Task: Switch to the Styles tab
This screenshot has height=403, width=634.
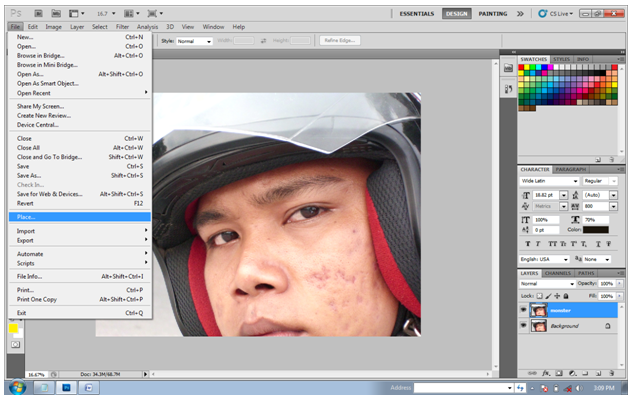Action: (561, 59)
